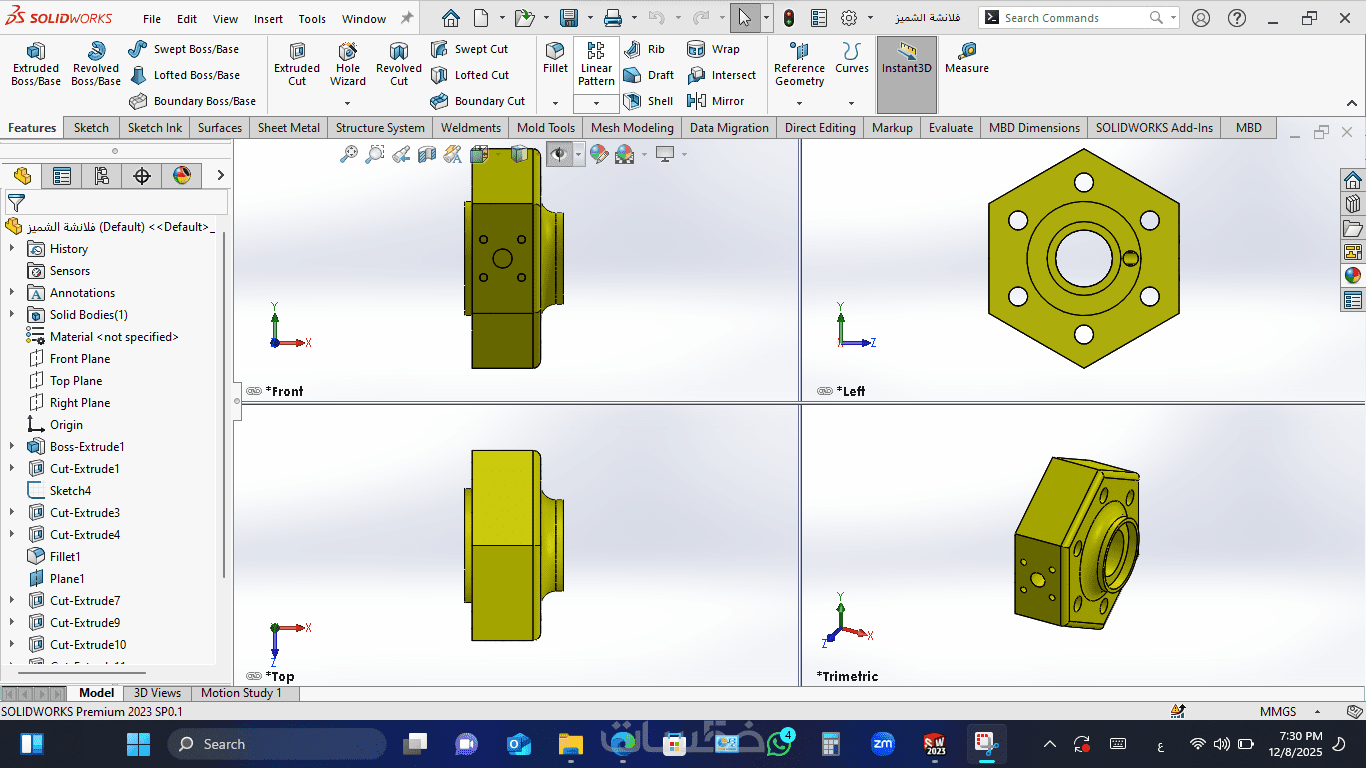Switch to the Evaluate tab
The width and height of the screenshot is (1366, 768).
[x=951, y=128]
